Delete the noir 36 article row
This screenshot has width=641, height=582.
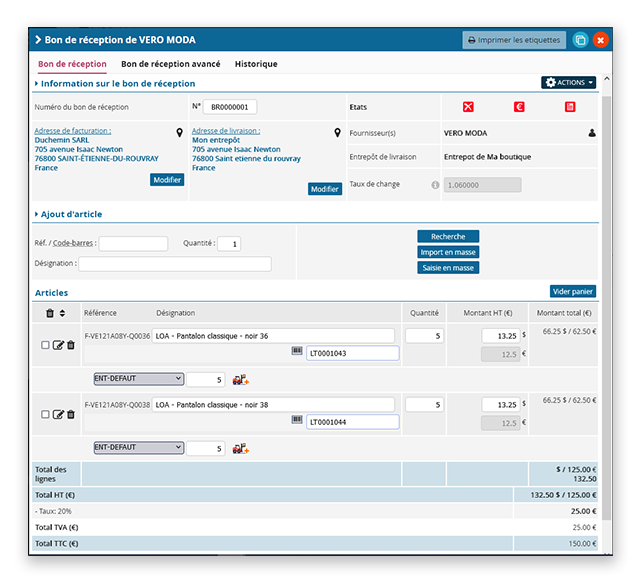71,345
